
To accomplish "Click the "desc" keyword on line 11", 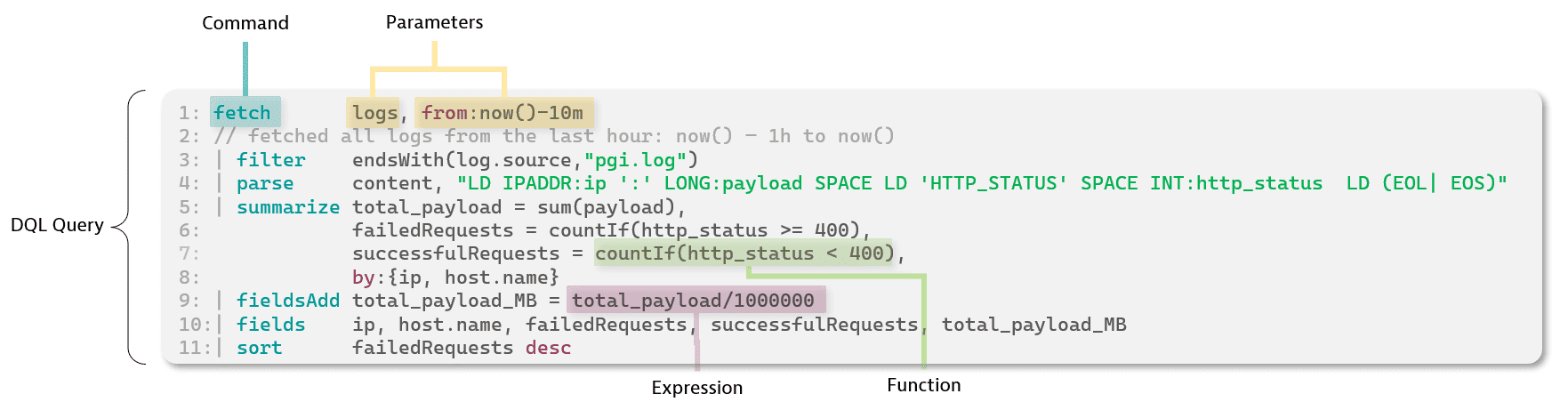I will pos(549,348).
